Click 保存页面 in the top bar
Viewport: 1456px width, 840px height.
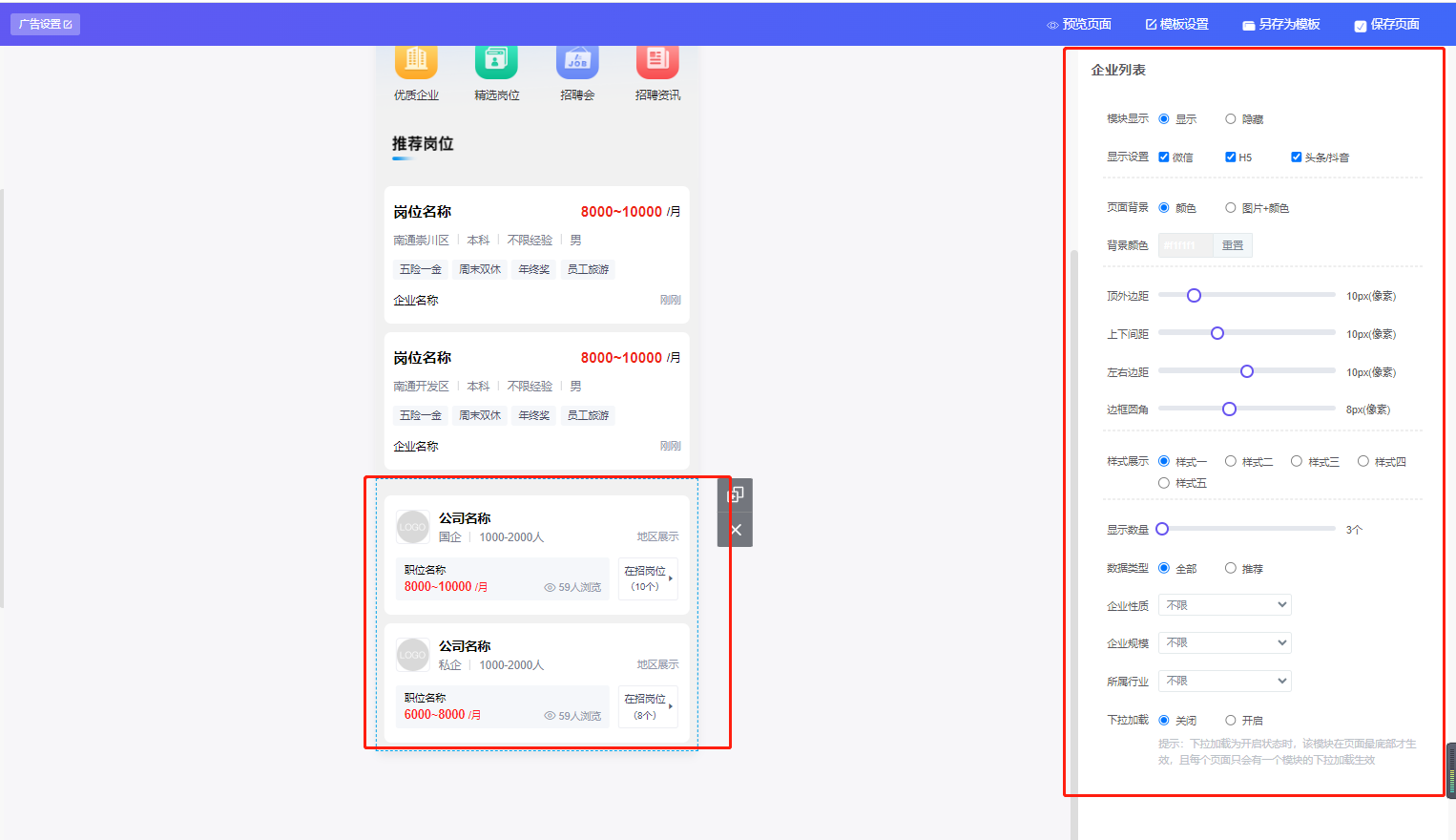click(1386, 24)
